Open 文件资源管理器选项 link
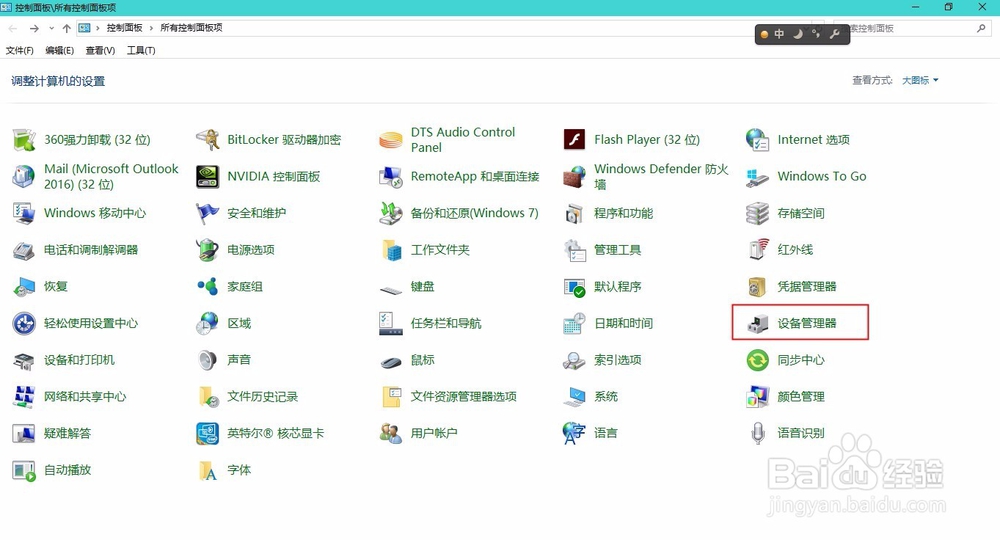 click(x=464, y=397)
